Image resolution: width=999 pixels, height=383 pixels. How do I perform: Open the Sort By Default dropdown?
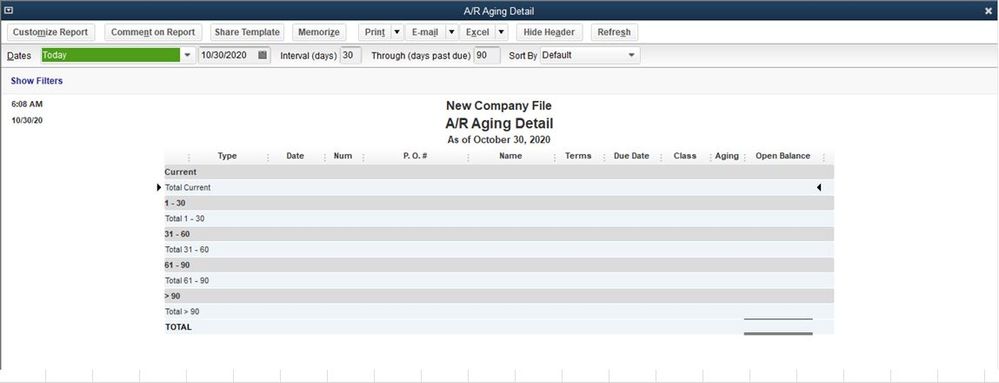coord(590,55)
